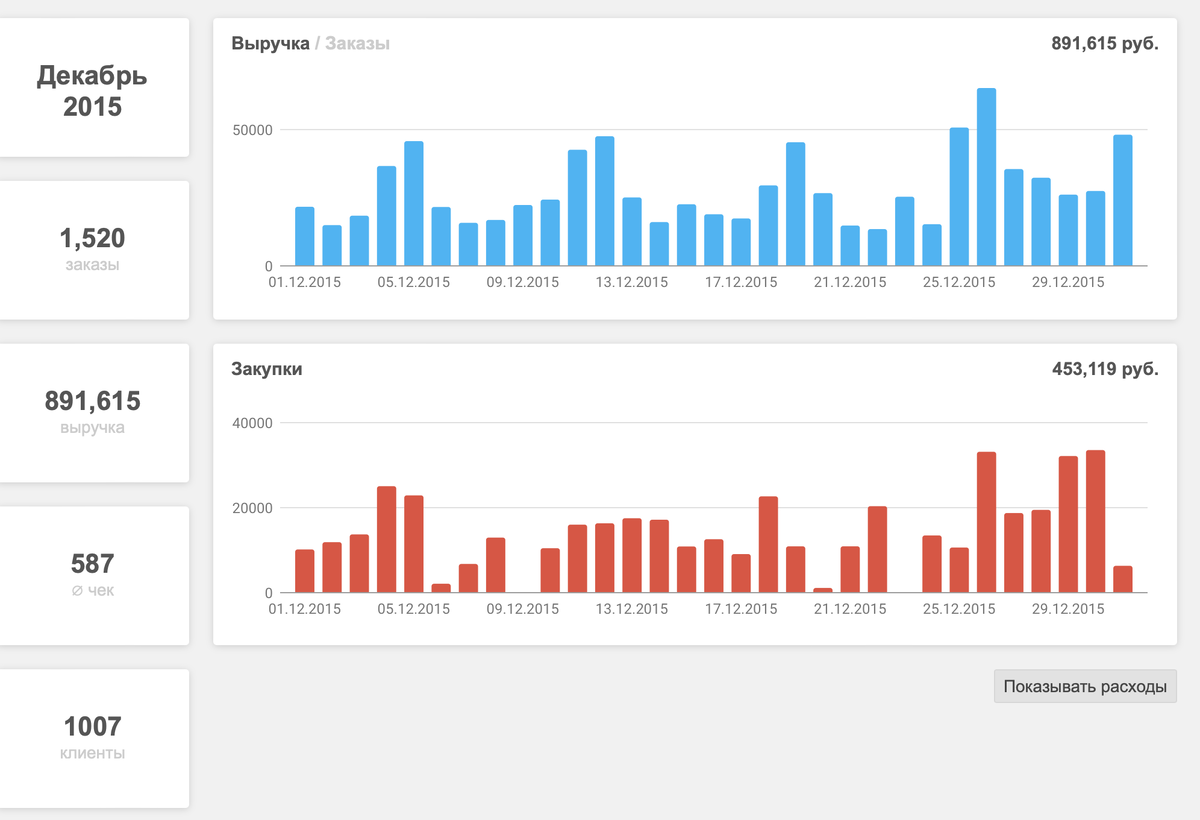Select the tallest blue revenue bar

tap(986, 177)
